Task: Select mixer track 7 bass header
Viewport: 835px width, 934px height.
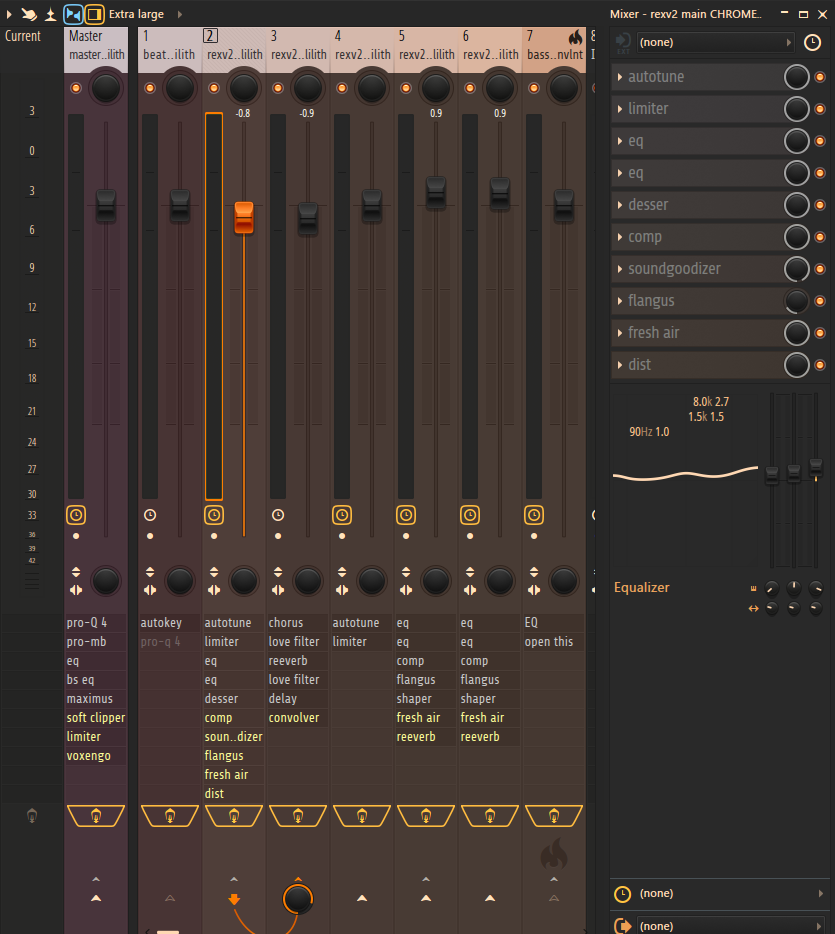Action: (x=554, y=45)
